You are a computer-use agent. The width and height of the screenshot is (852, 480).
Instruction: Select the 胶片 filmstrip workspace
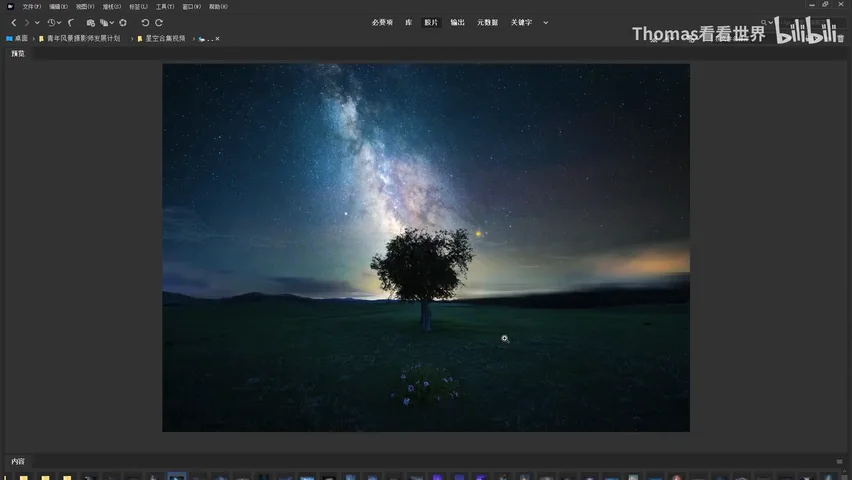(x=431, y=22)
